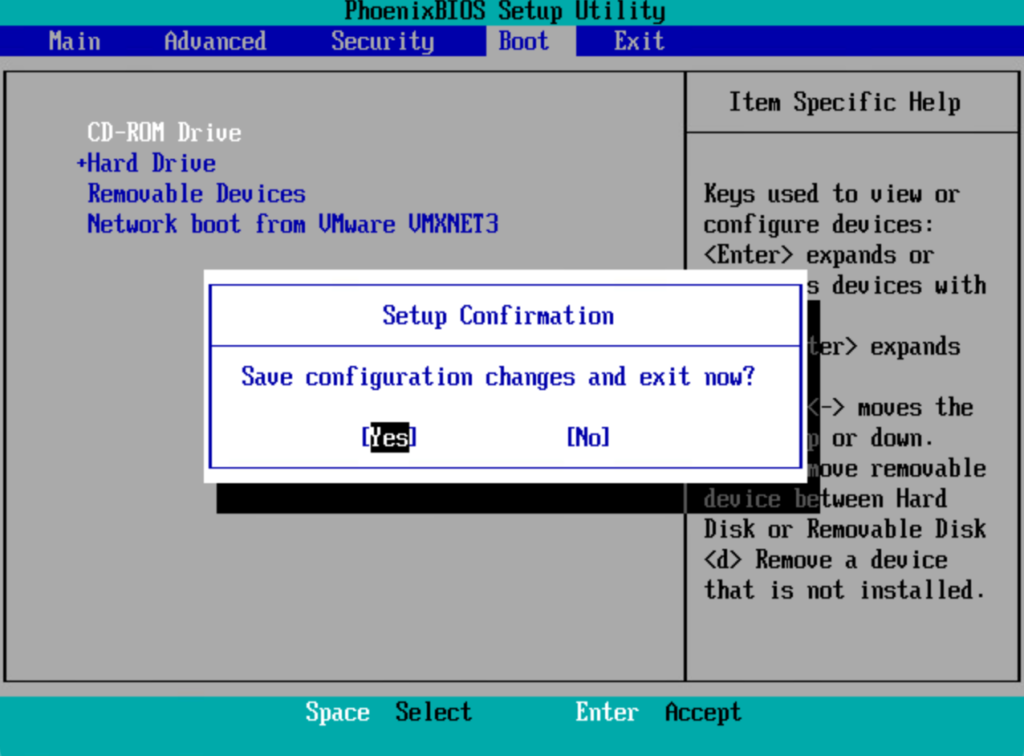
Task: Go to the Exit tab
Action: click(x=639, y=41)
